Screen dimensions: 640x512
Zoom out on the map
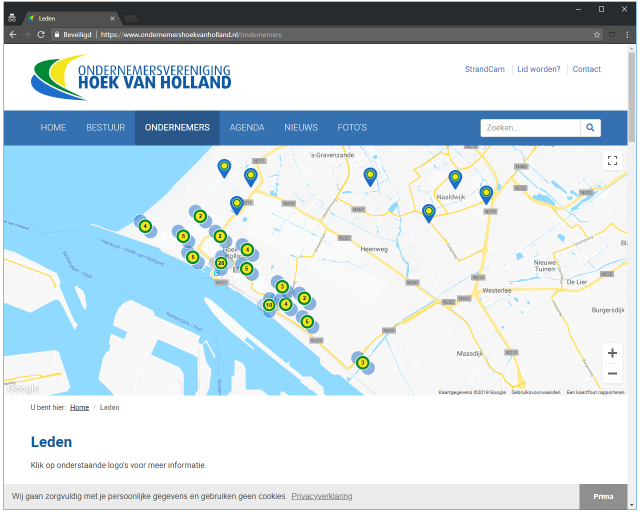click(x=612, y=374)
